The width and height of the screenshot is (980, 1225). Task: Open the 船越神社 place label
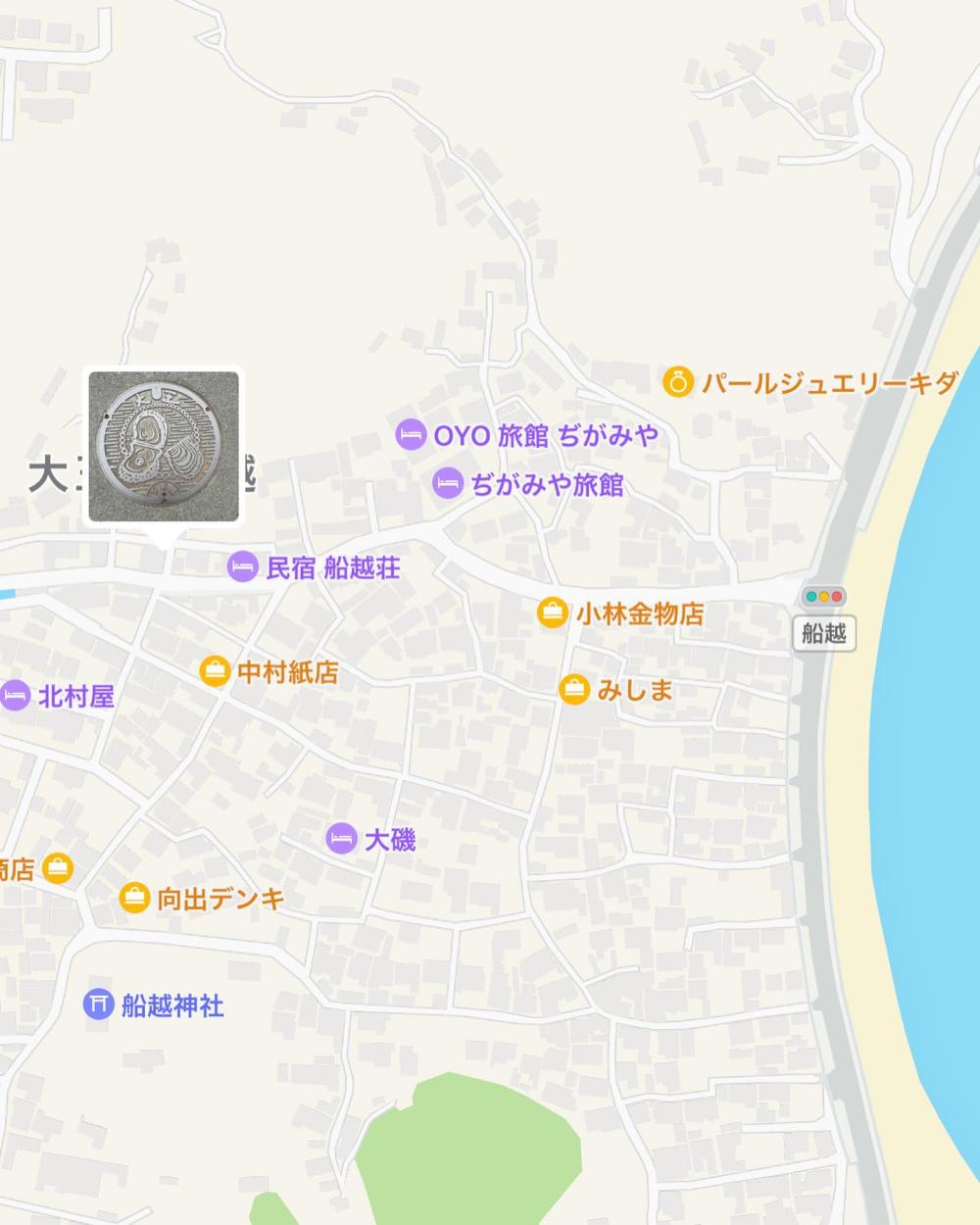[173, 1005]
